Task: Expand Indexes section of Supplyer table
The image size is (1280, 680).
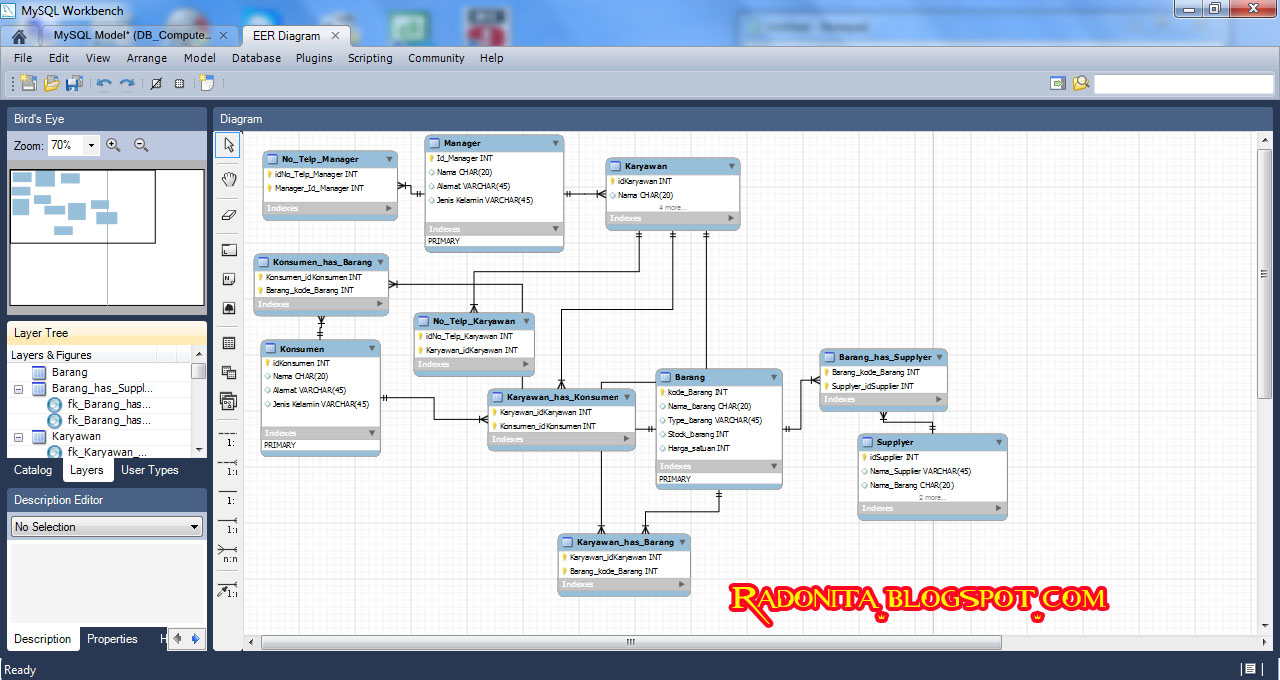Action: [x=998, y=509]
